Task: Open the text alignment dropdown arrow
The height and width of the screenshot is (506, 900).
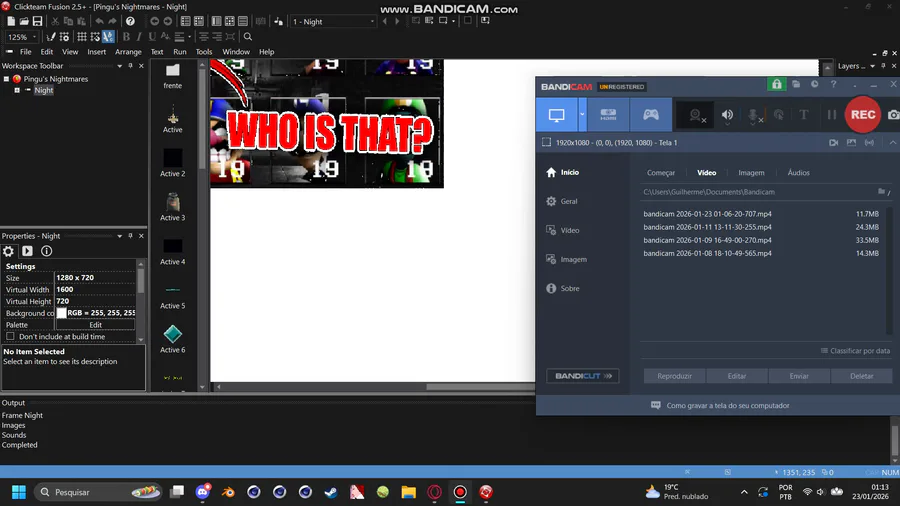Action: 189,37
